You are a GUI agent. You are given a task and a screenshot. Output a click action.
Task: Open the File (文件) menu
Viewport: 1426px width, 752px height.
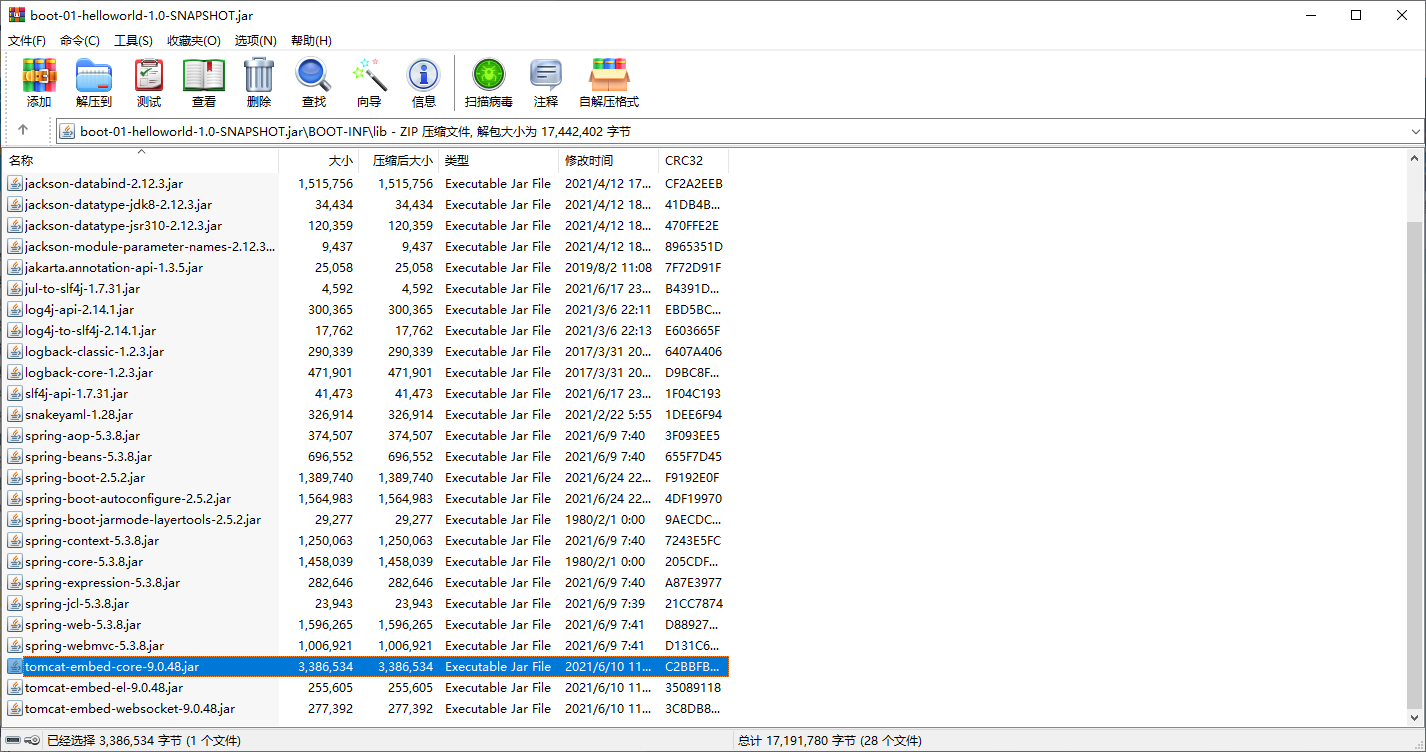(x=27, y=40)
